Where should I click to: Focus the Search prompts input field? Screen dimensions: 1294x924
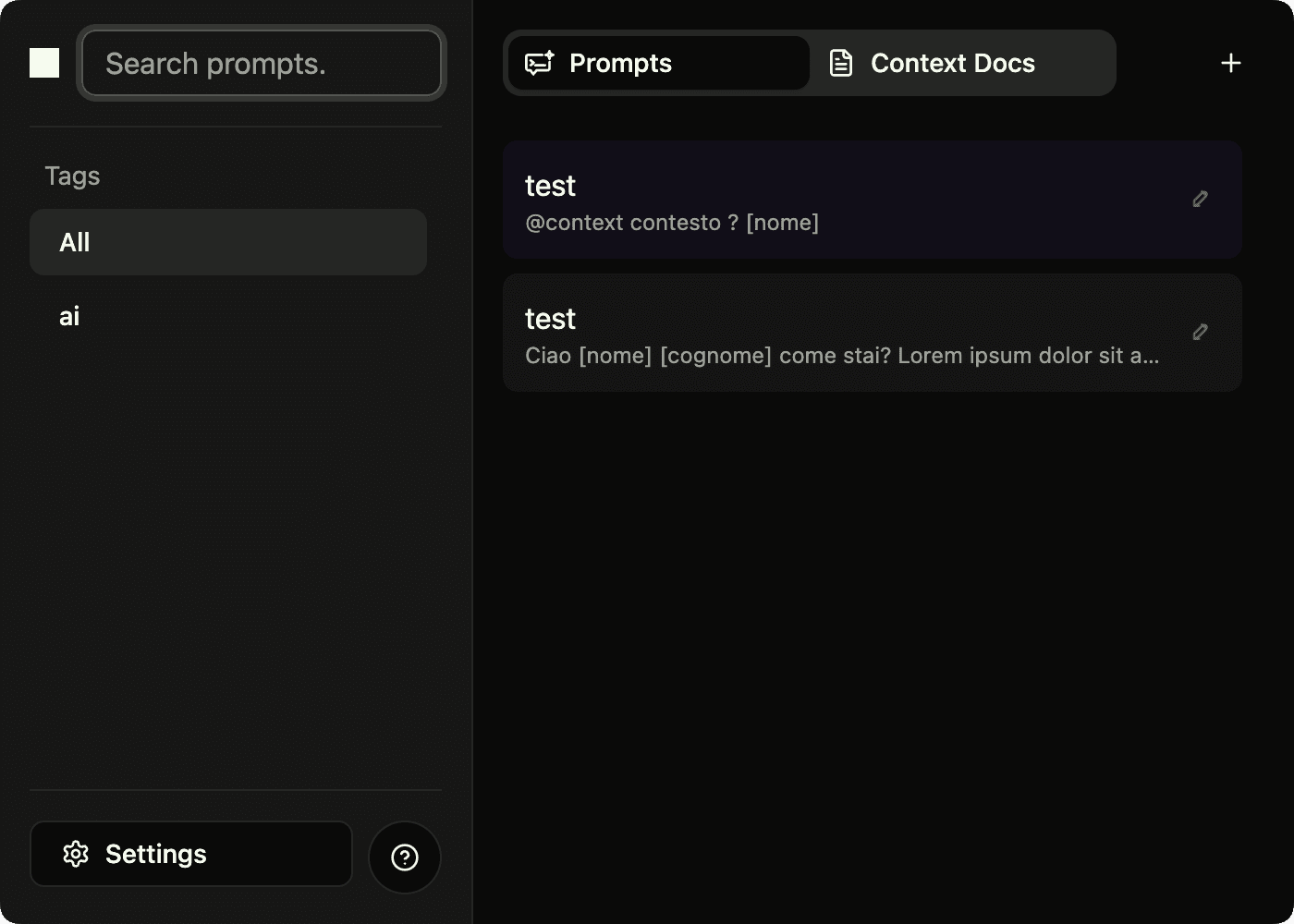[x=262, y=64]
